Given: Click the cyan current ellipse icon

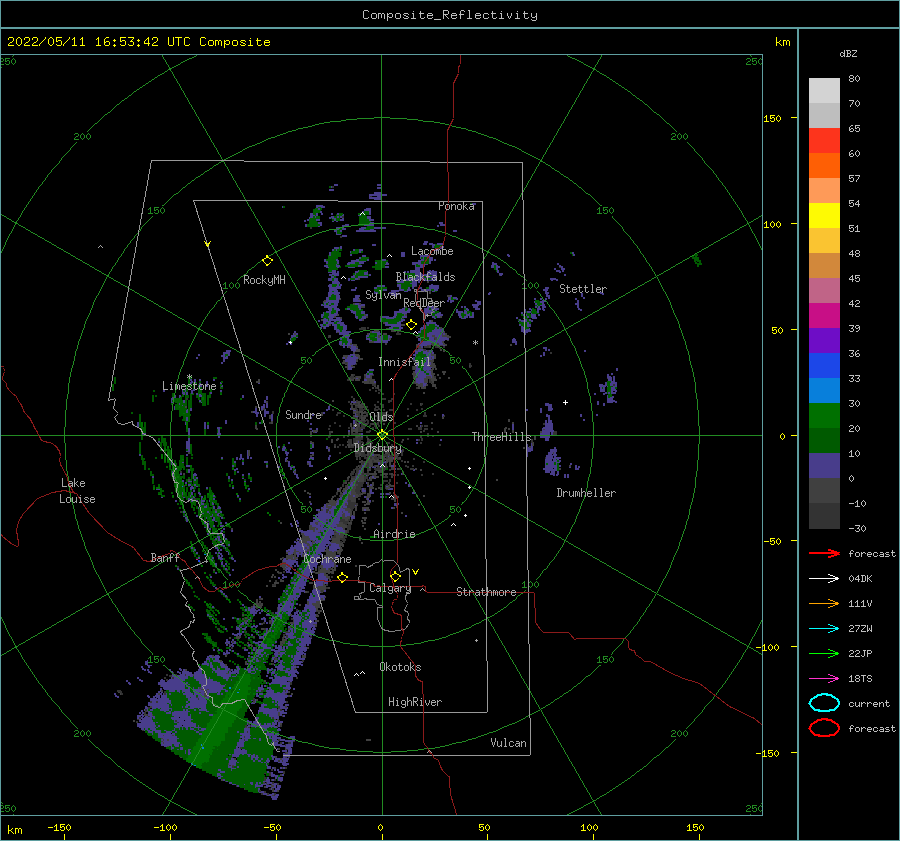Looking at the screenshot, I should pyautogui.click(x=824, y=703).
